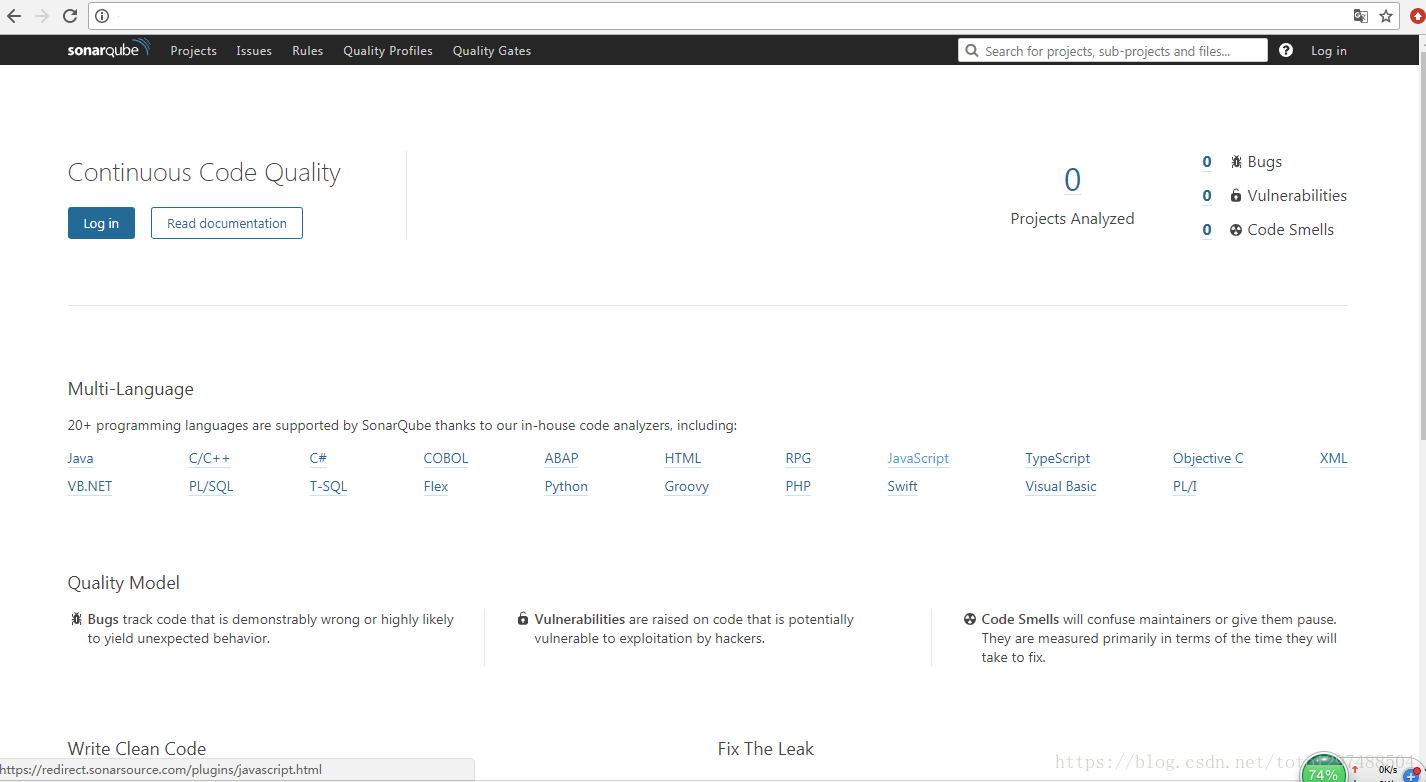Open the C# language link
Image resolution: width=1426 pixels, height=782 pixels.
[318, 458]
